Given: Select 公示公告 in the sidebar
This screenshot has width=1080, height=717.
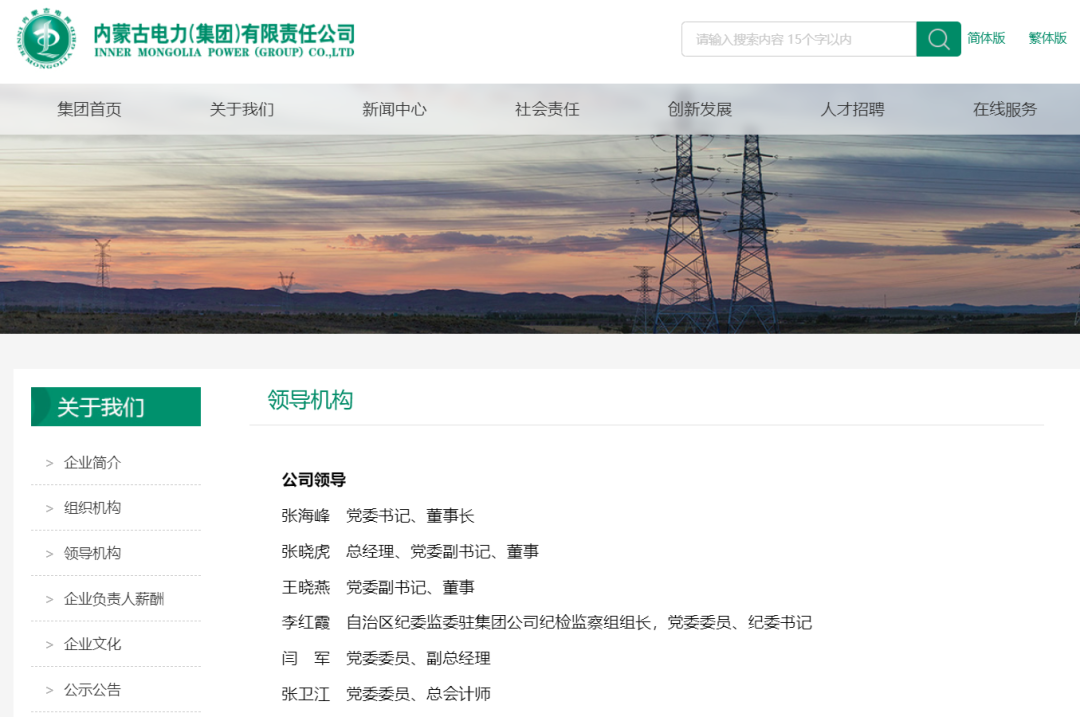Looking at the screenshot, I should click(92, 690).
